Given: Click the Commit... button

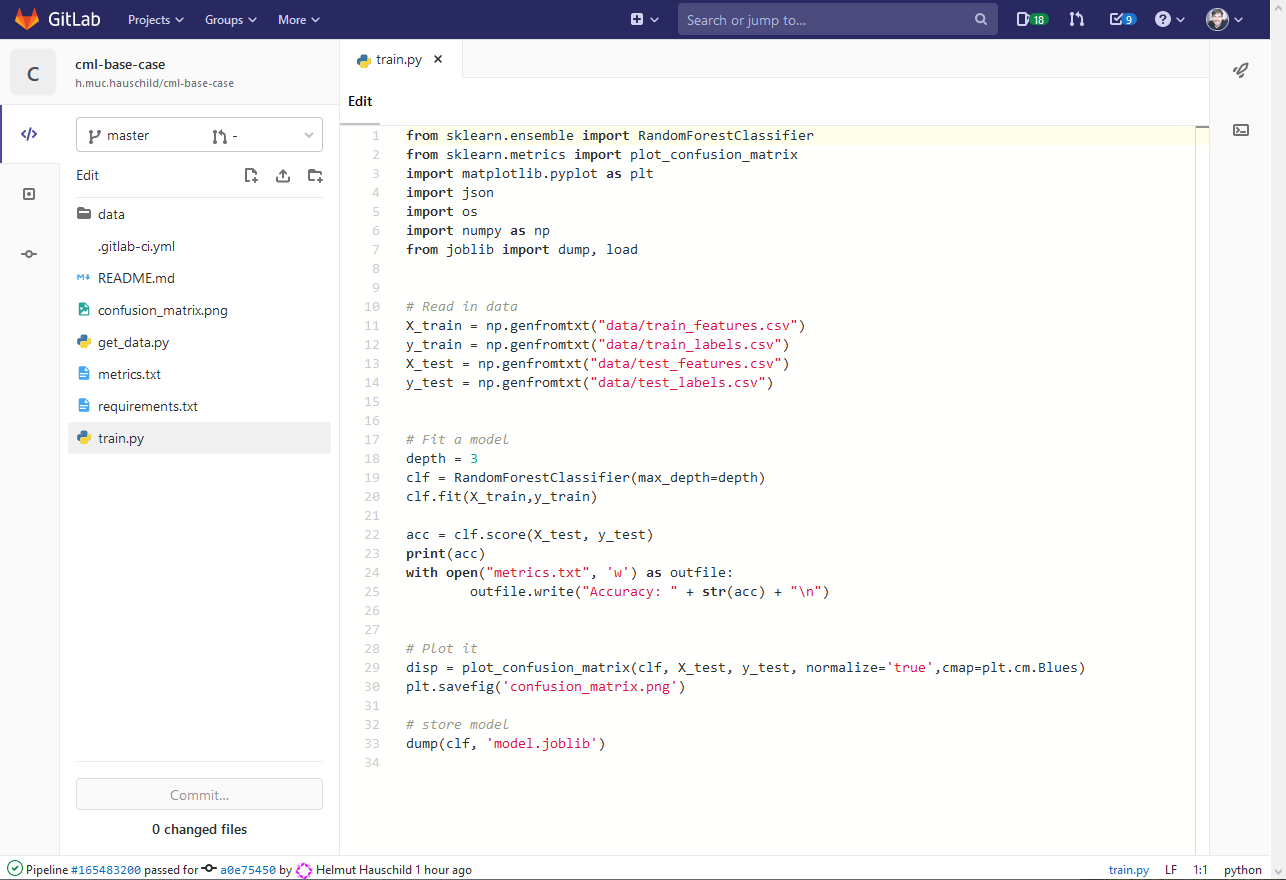Looking at the screenshot, I should pos(199,794).
